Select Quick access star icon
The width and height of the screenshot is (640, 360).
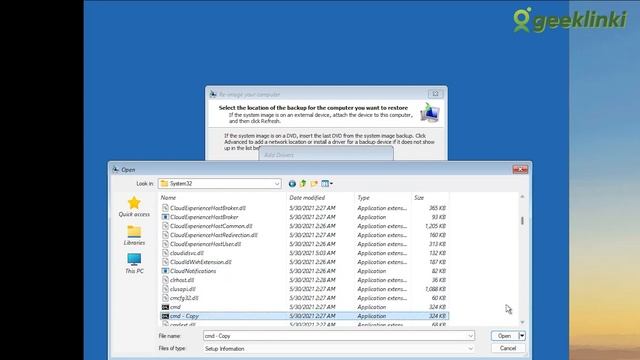click(134, 203)
